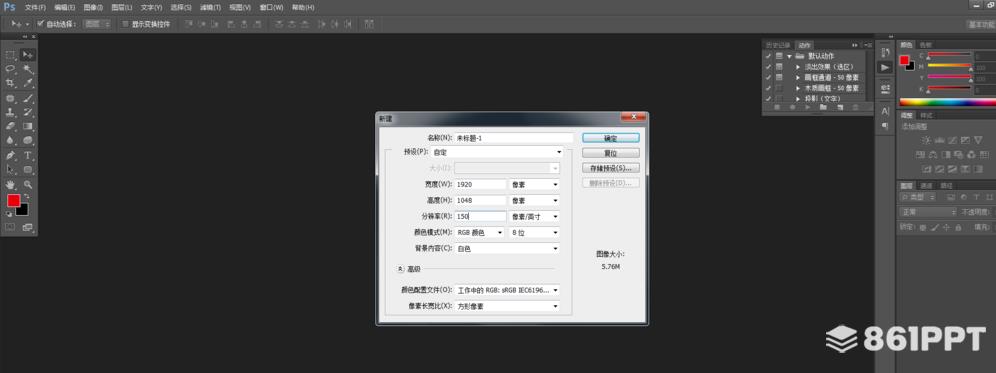
Task: Open the 编辑(E) menu
Action: click(x=64, y=8)
